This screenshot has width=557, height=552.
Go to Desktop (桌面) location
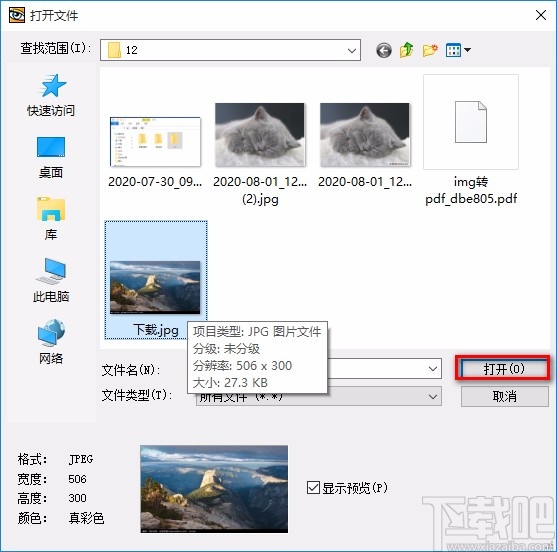(51, 157)
